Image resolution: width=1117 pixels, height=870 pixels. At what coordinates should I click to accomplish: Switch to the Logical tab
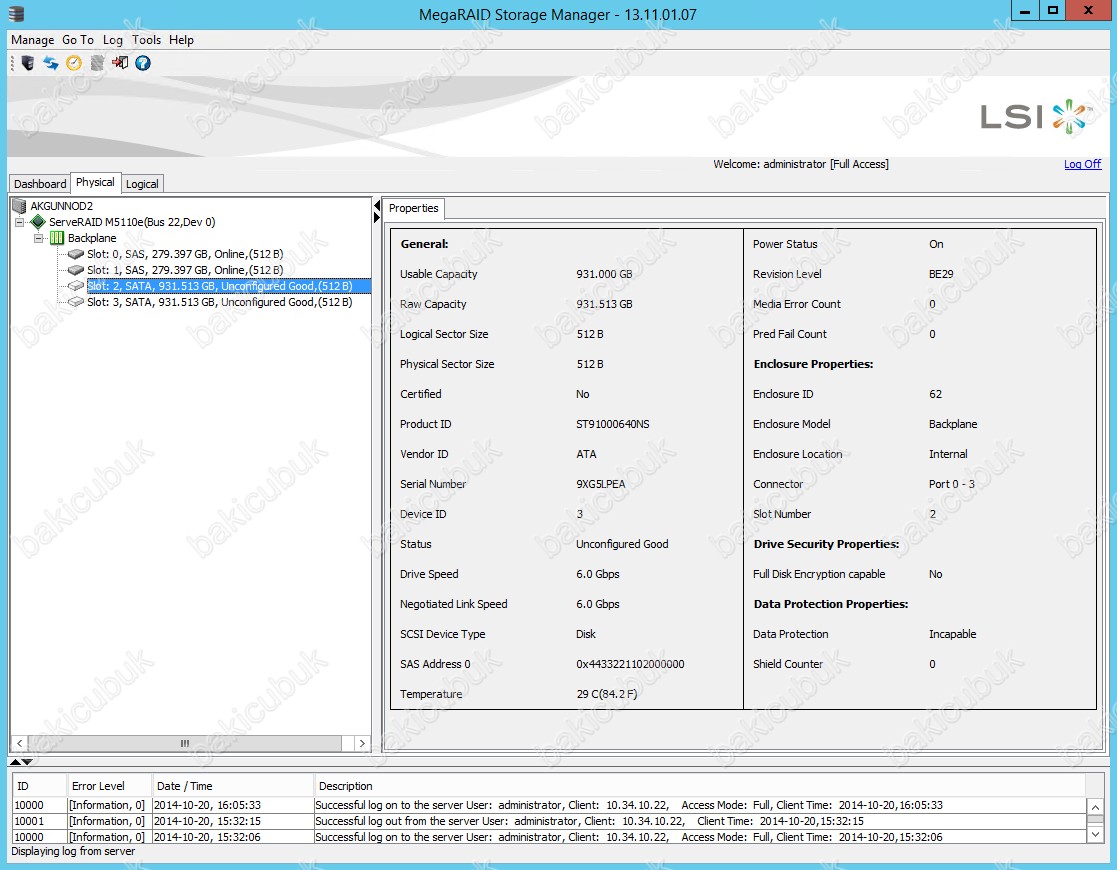coord(142,184)
